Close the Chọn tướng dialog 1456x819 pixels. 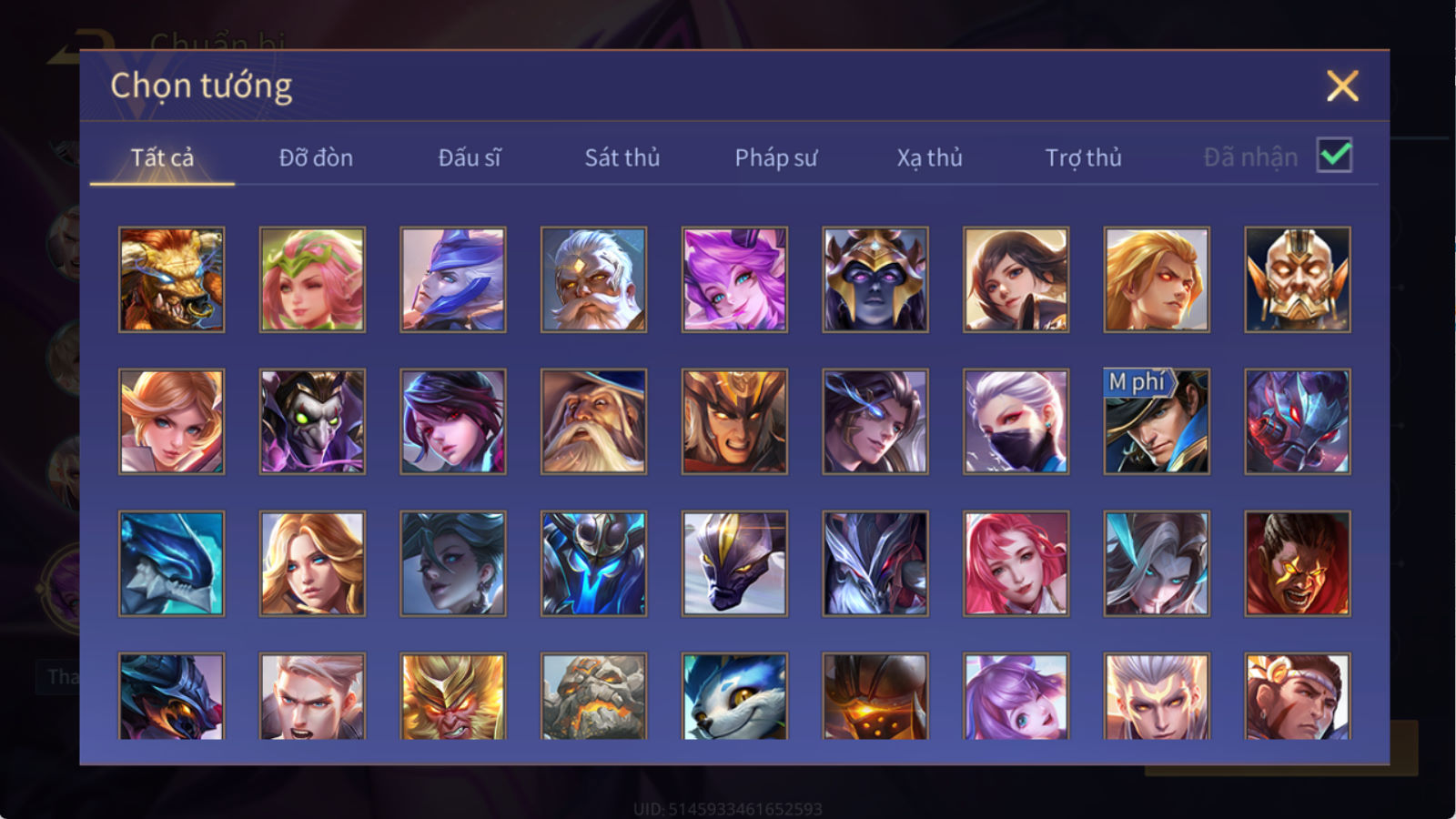1342,86
